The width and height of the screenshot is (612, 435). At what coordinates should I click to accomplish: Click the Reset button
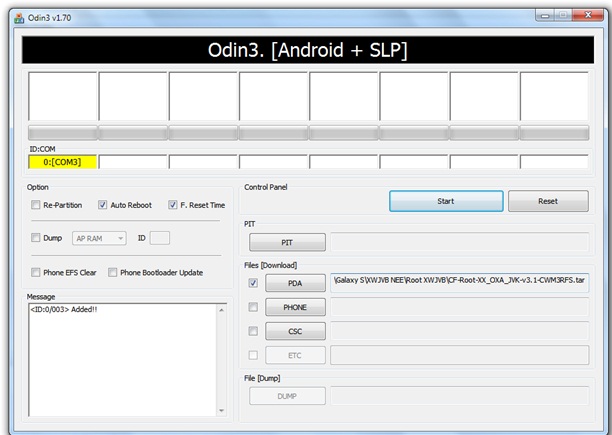coord(548,201)
